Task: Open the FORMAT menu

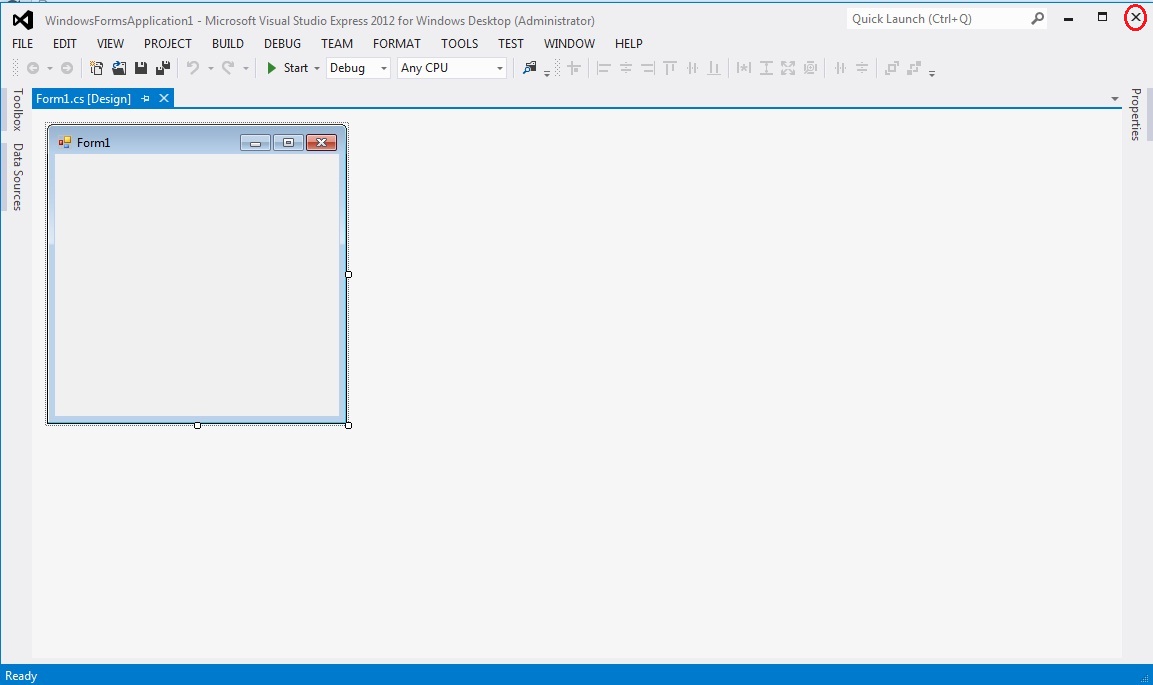Action: pyautogui.click(x=396, y=43)
